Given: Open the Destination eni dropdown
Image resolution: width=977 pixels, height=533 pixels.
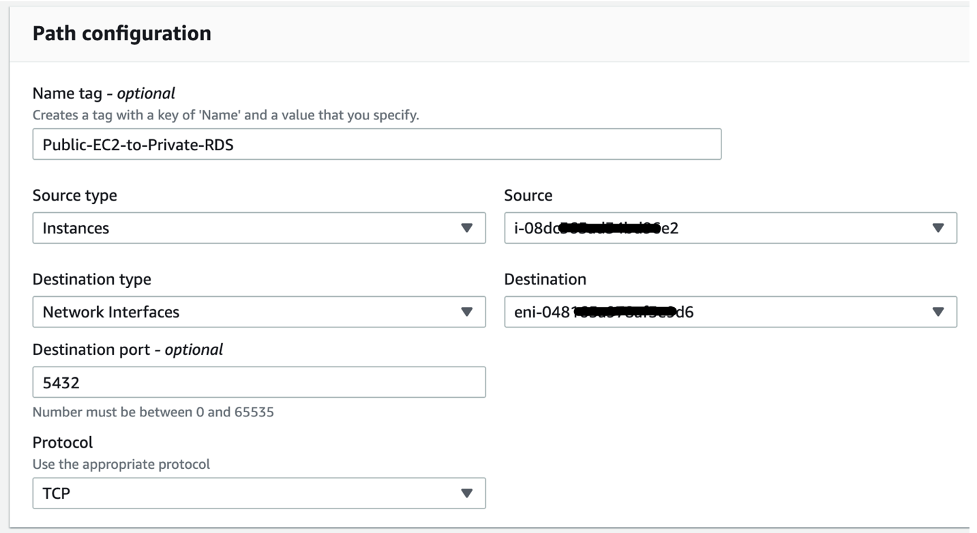Looking at the screenshot, I should point(715,312).
